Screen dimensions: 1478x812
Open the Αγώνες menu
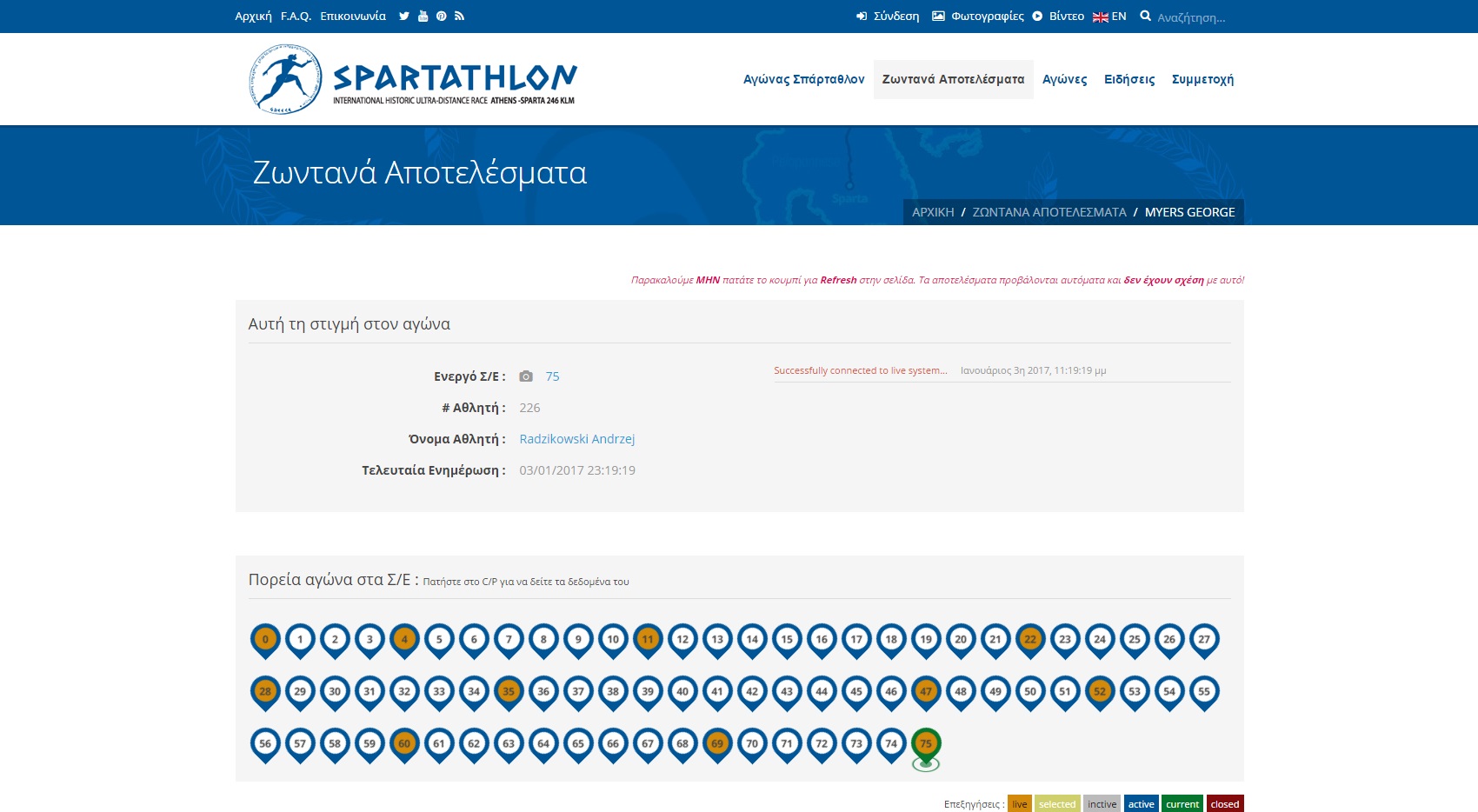(x=1064, y=79)
